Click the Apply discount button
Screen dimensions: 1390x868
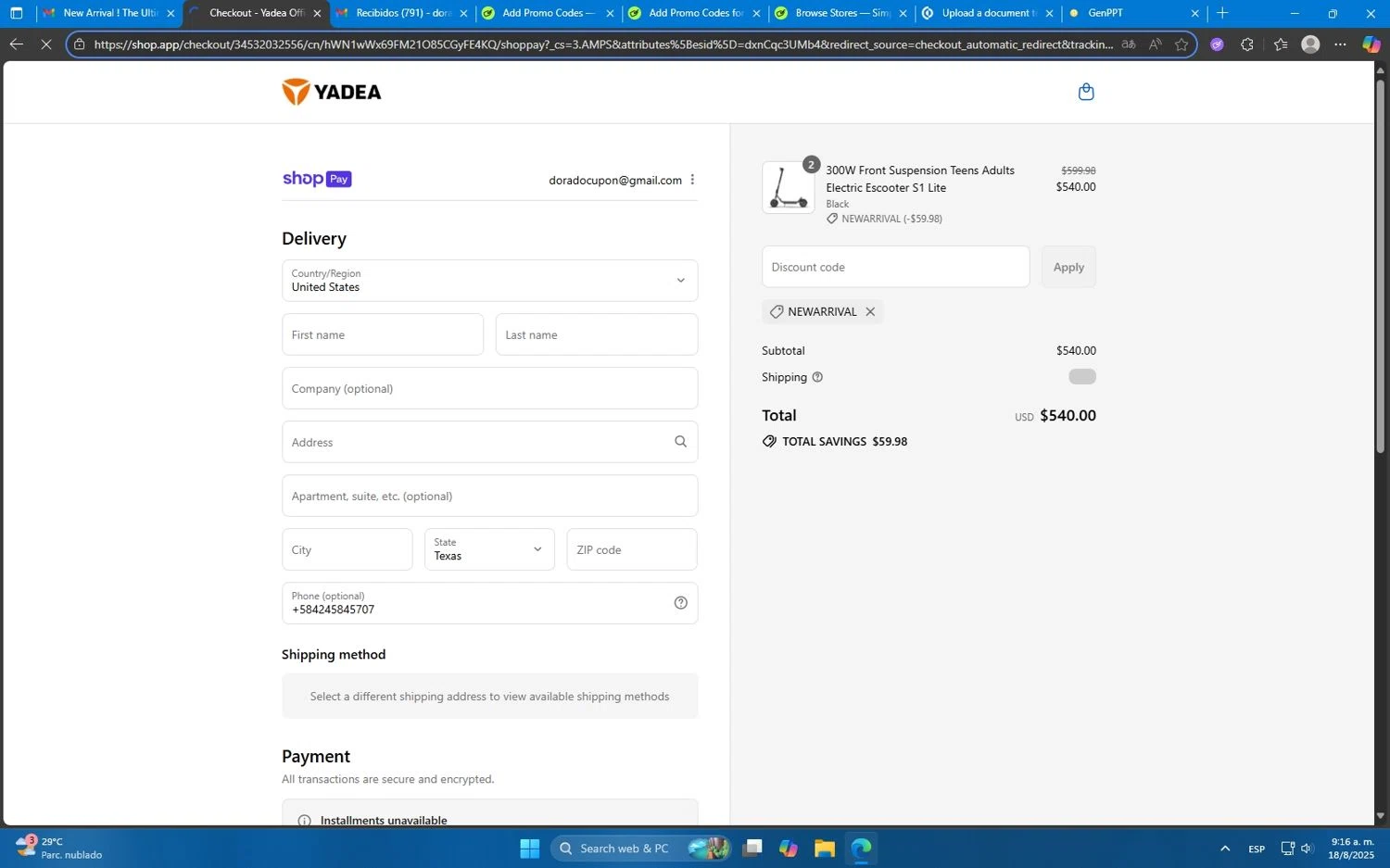(x=1068, y=267)
